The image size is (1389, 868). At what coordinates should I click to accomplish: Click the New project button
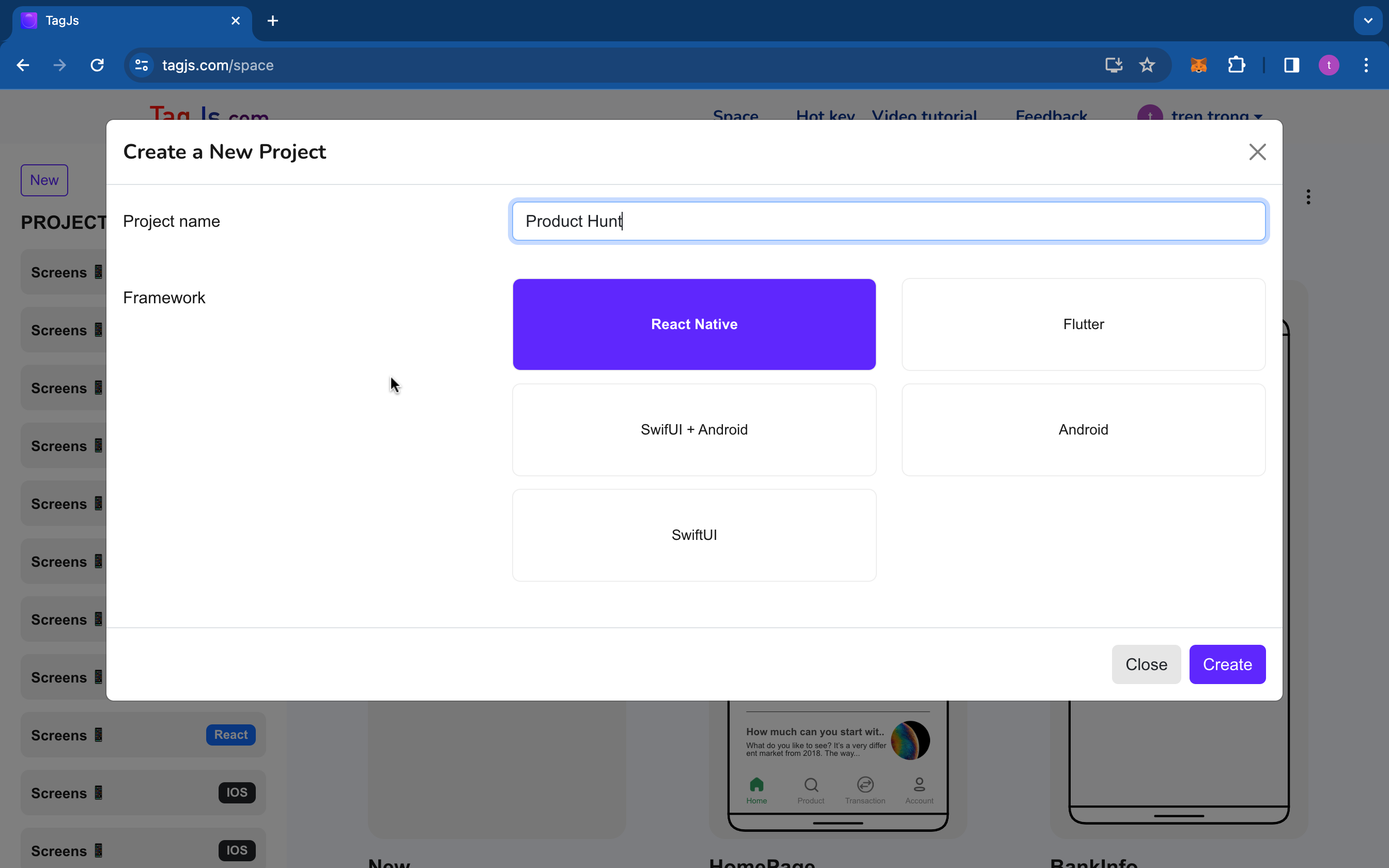pos(44,180)
